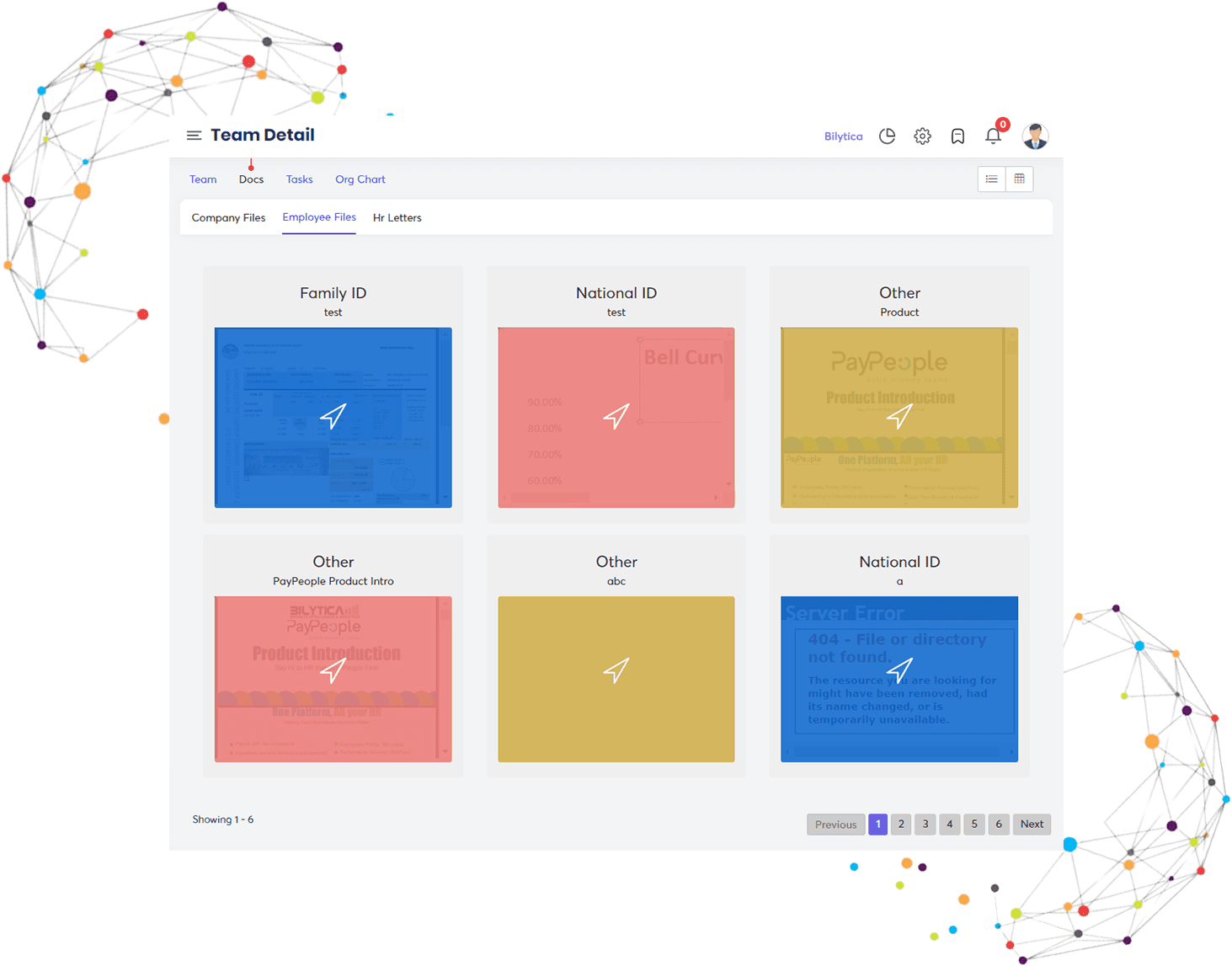
Task: Click the arrow icon on Other Product card
Action: click(x=899, y=416)
